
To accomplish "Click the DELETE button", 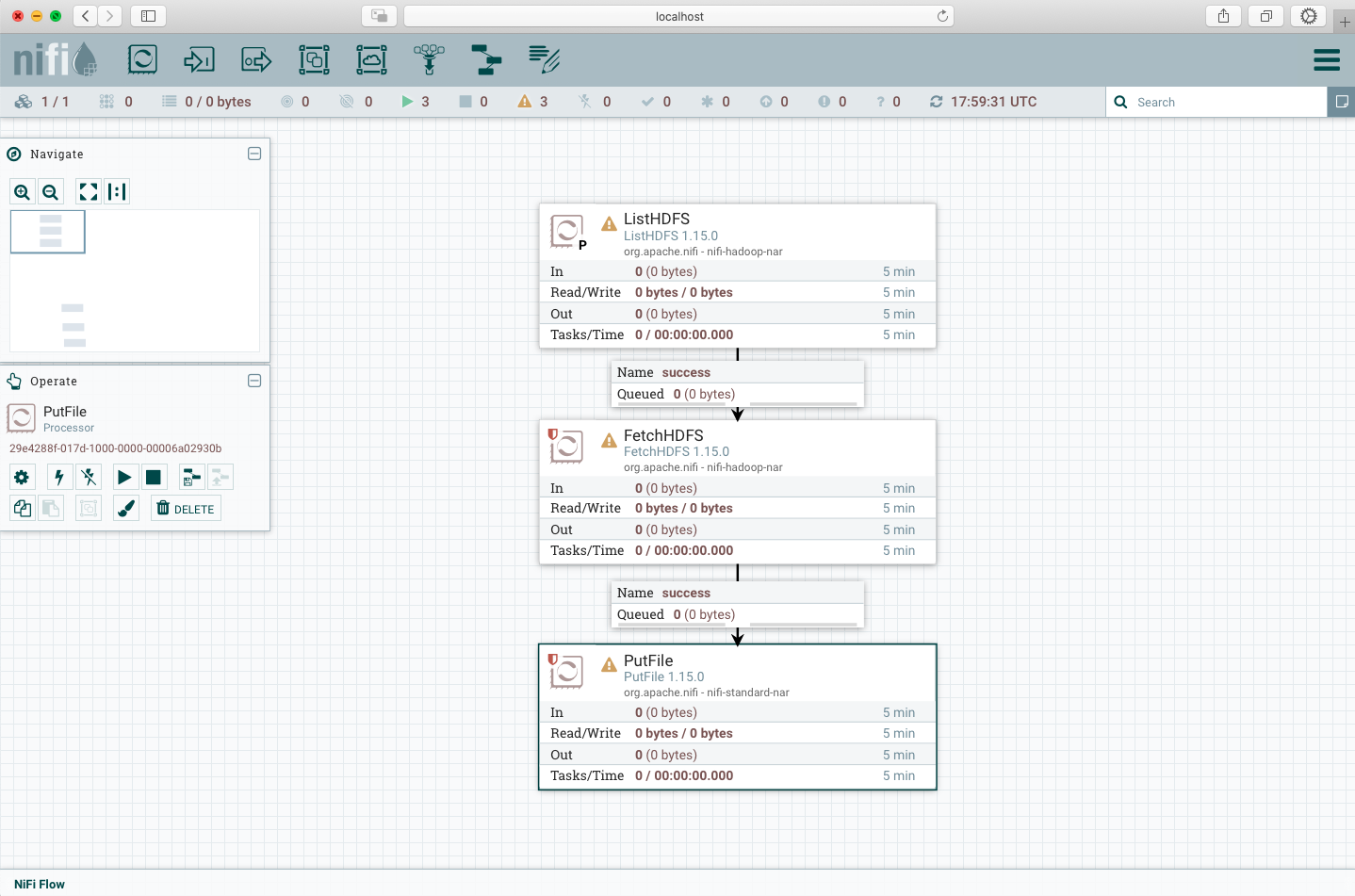I will click(187, 509).
